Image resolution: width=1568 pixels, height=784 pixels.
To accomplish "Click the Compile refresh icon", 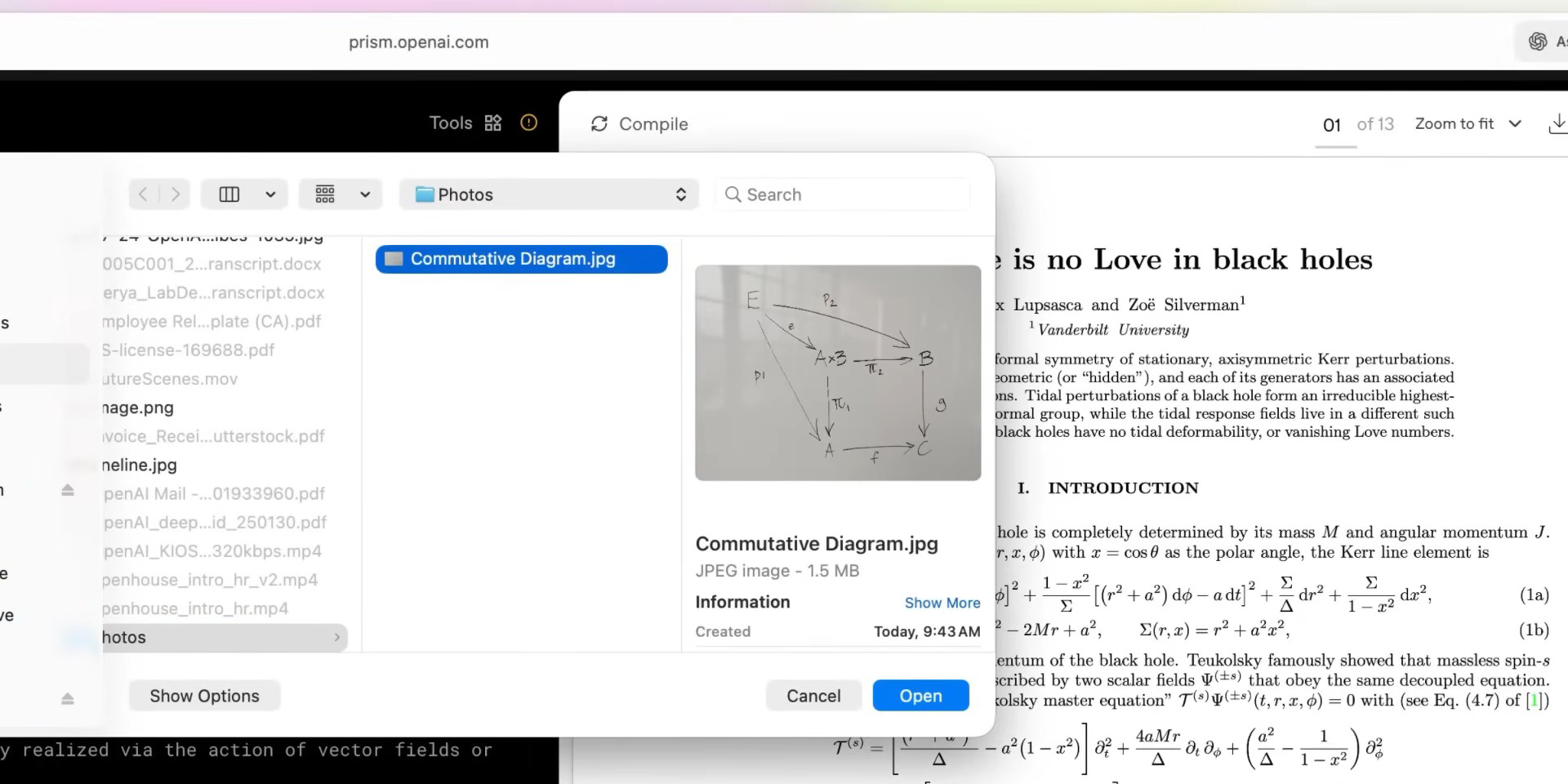I will pyautogui.click(x=599, y=124).
